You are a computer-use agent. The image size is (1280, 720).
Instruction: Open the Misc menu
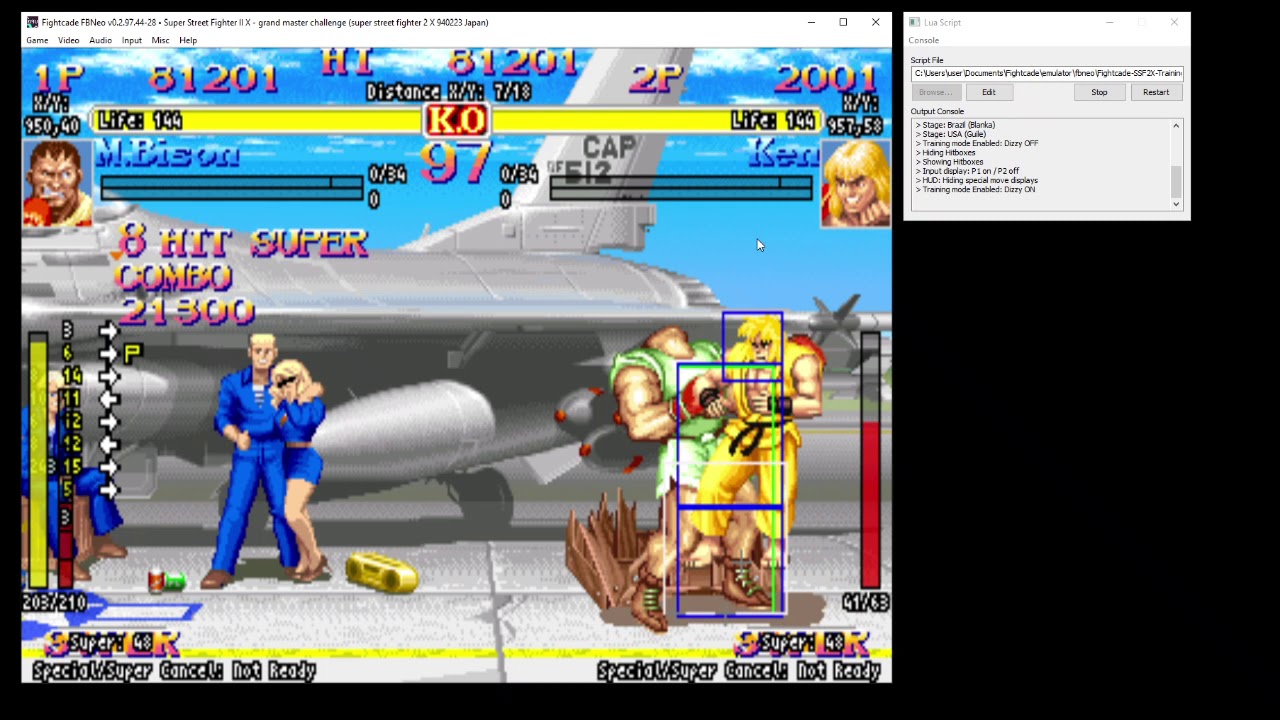(x=160, y=40)
